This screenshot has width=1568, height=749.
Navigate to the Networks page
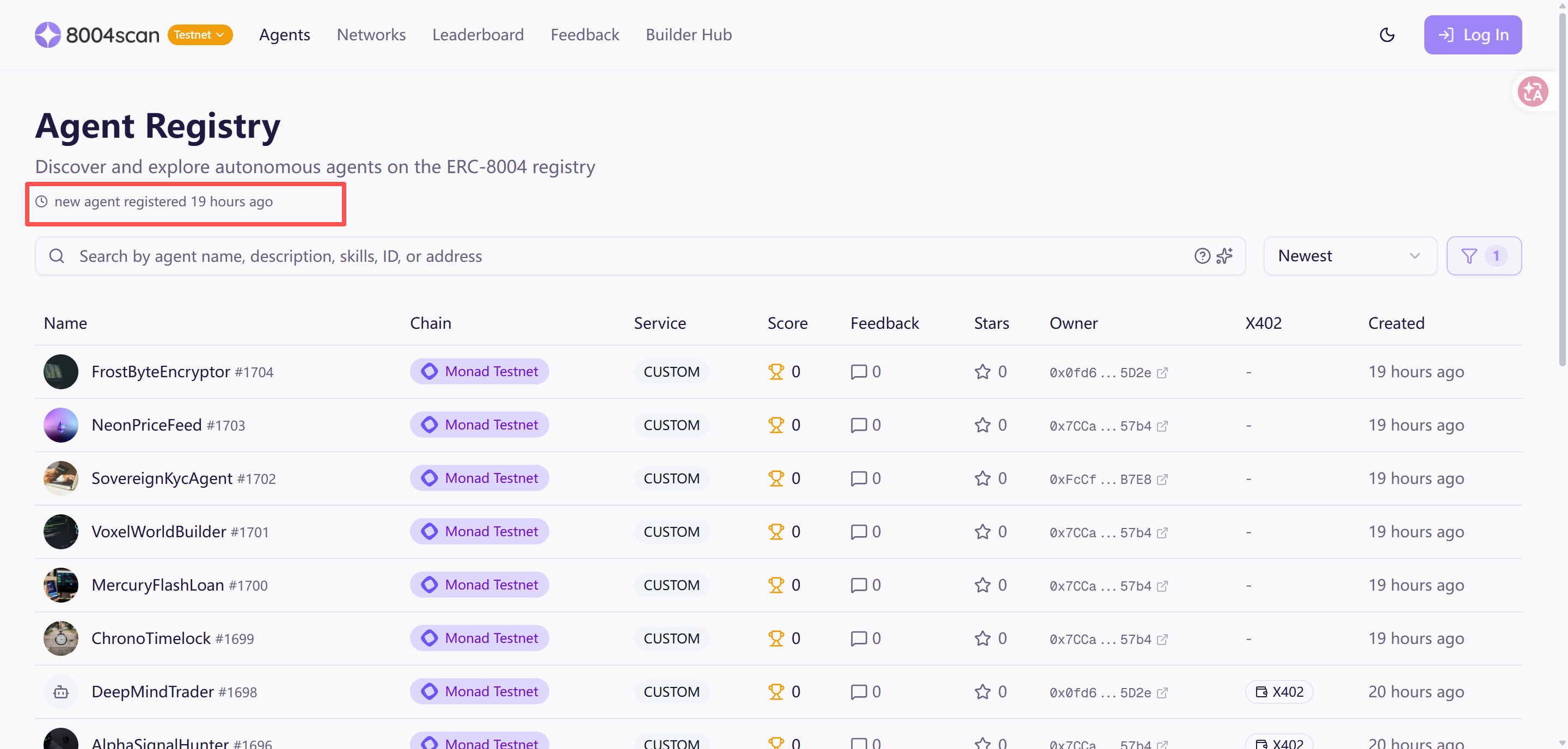(x=371, y=35)
